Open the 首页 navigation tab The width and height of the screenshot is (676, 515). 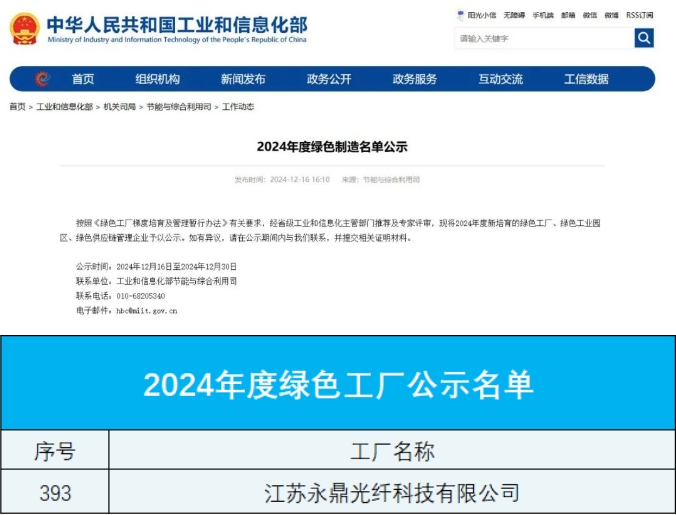(83, 79)
